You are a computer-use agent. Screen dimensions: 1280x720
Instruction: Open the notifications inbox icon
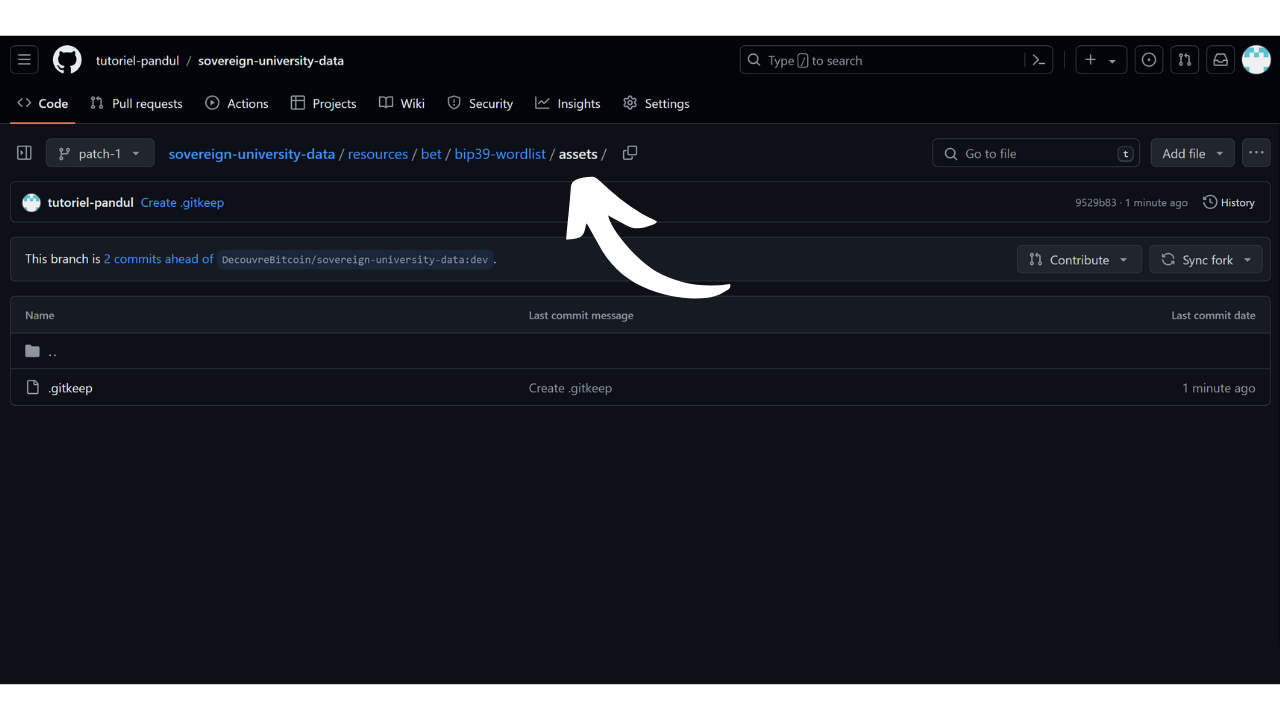pos(1220,60)
